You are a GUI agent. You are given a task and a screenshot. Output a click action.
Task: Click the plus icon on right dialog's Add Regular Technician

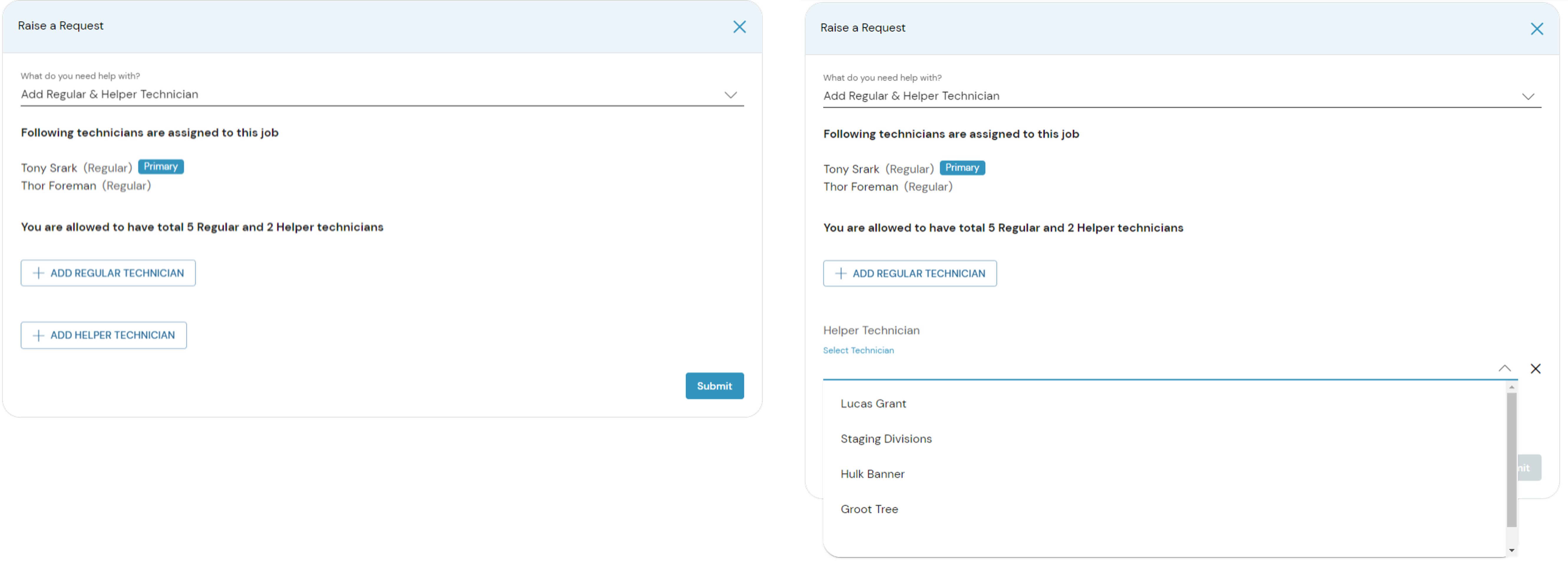(841, 273)
